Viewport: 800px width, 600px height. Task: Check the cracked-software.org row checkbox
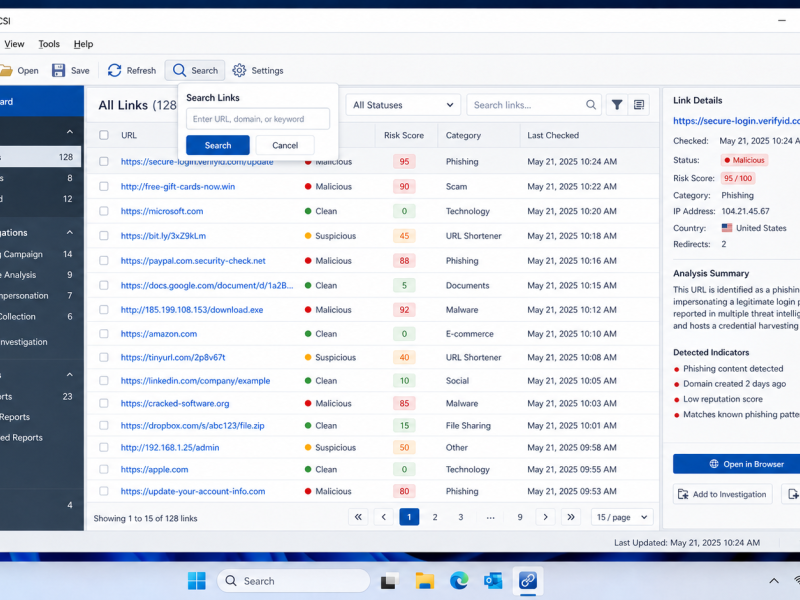(104, 403)
